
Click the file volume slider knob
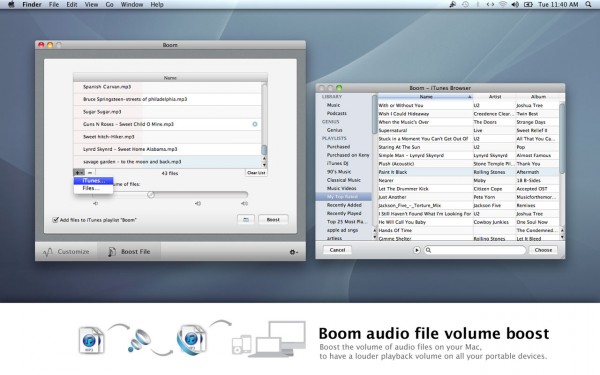tap(151, 195)
